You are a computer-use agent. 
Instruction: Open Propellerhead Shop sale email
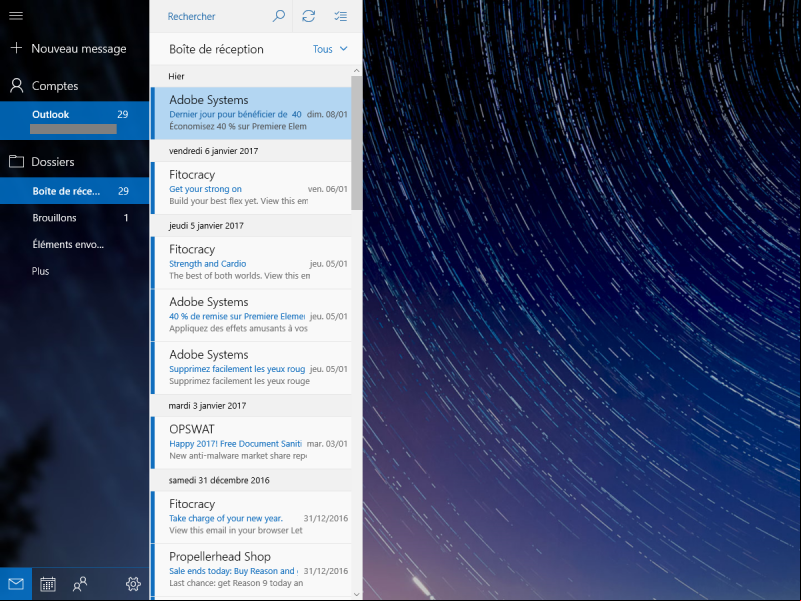(x=251, y=570)
